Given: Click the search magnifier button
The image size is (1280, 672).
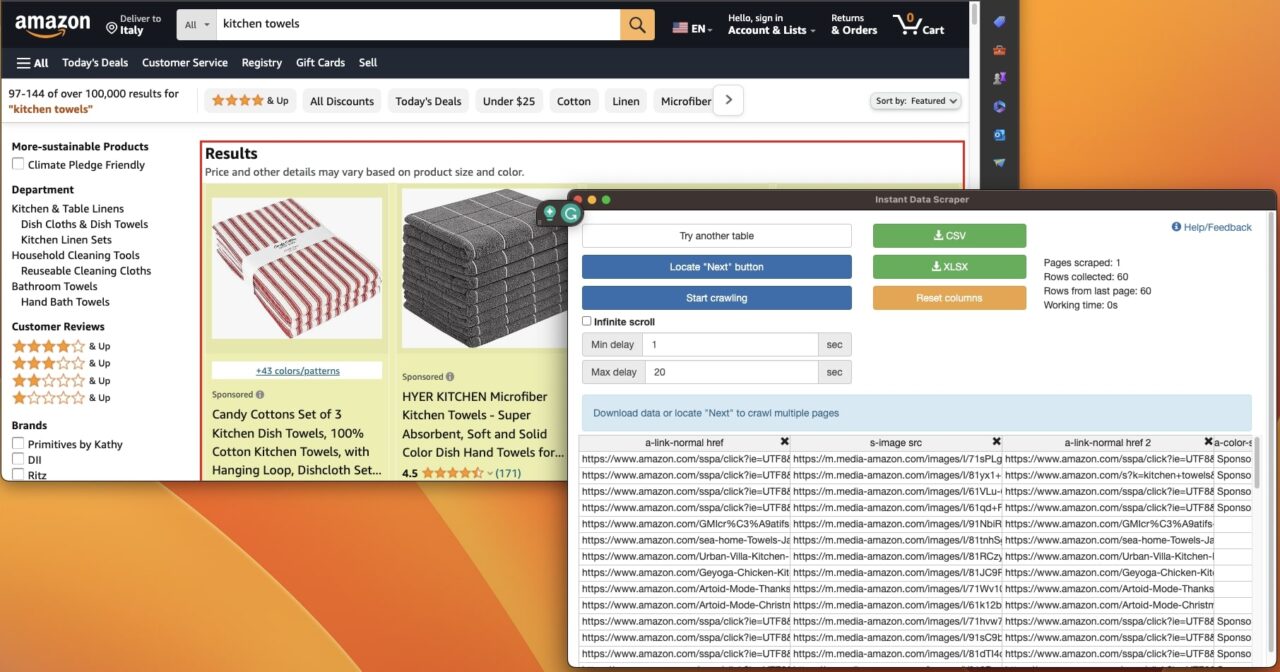Looking at the screenshot, I should pyautogui.click(x=637, y=24).
